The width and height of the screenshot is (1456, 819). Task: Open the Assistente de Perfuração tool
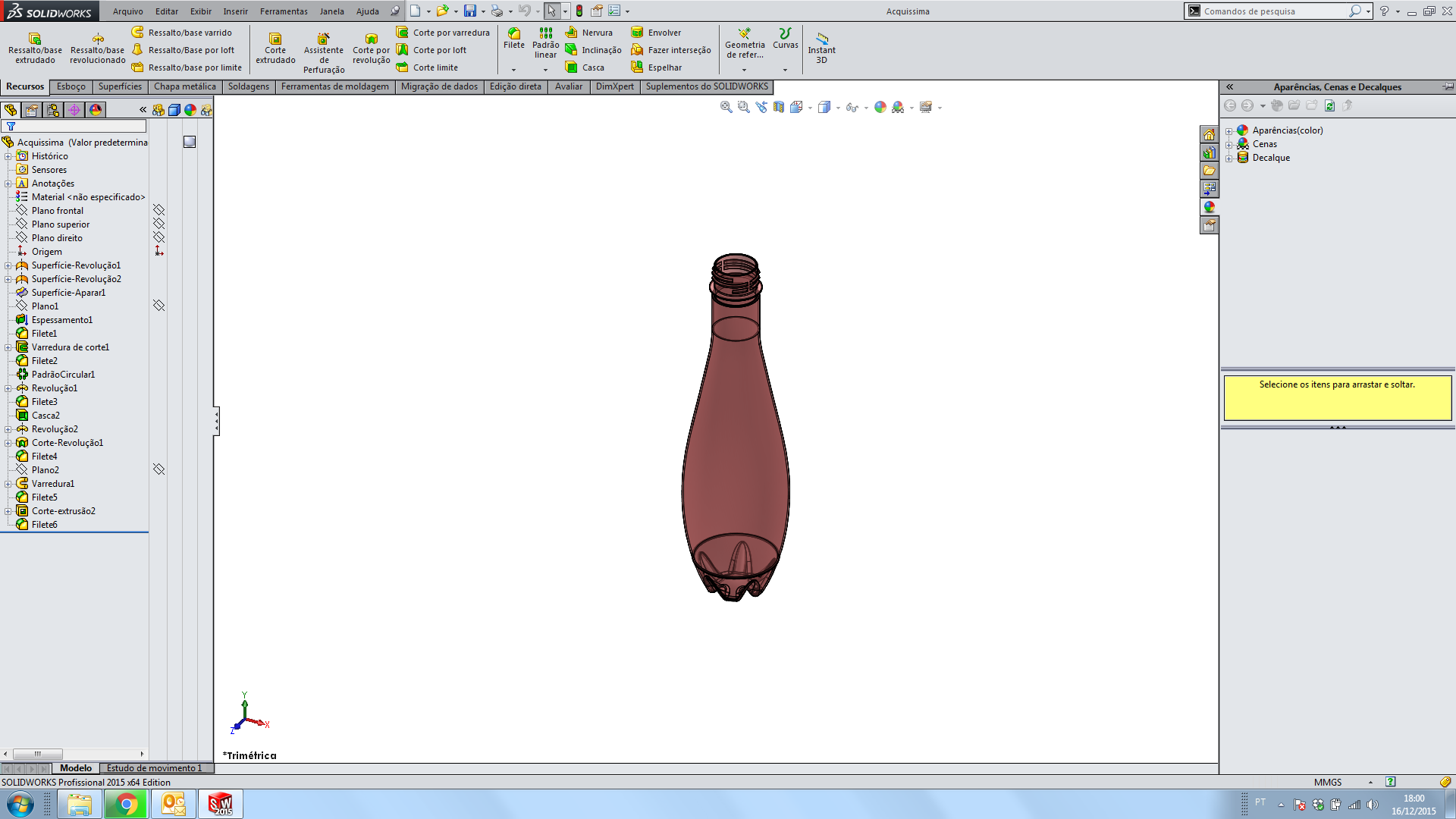click(x=324, y=39)
